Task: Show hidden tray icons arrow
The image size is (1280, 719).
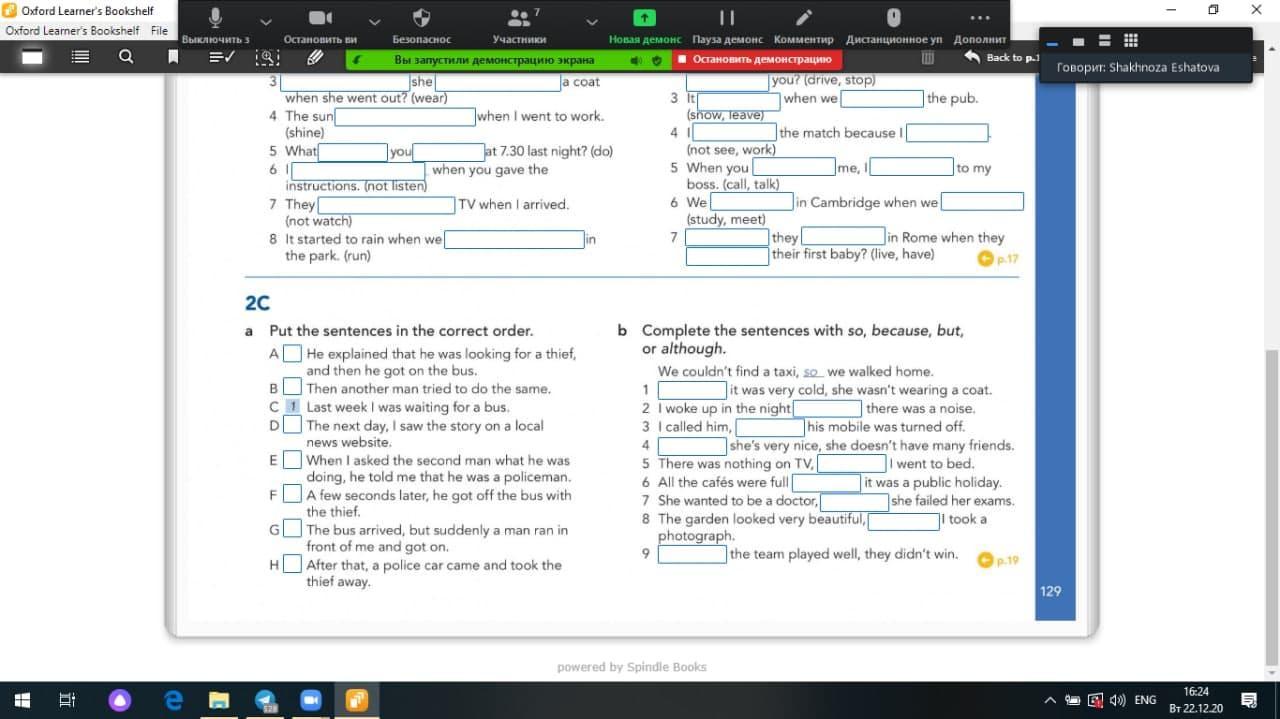Action: click(1049, 700)
